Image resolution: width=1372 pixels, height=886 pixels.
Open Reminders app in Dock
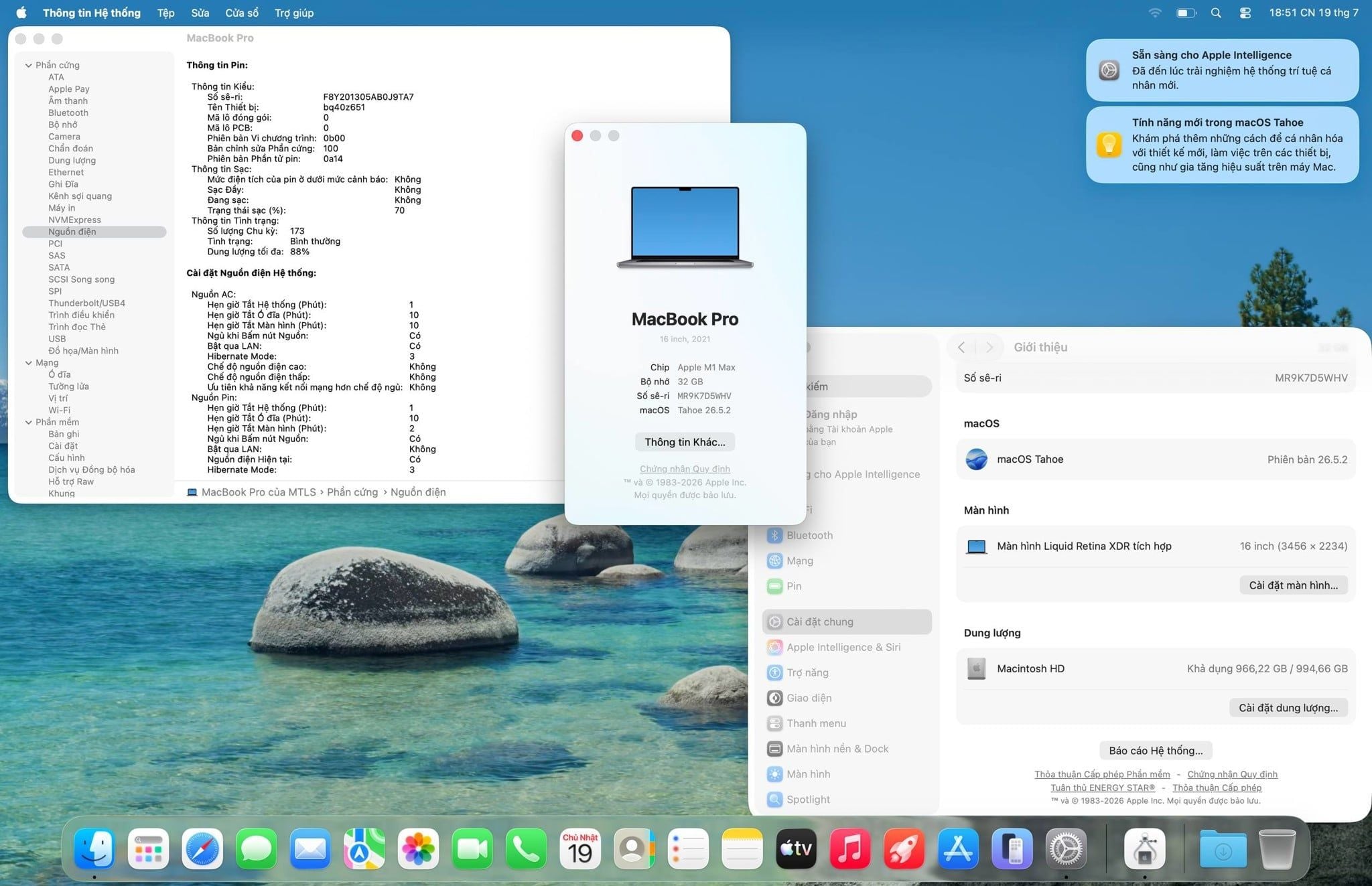[688, 849]
